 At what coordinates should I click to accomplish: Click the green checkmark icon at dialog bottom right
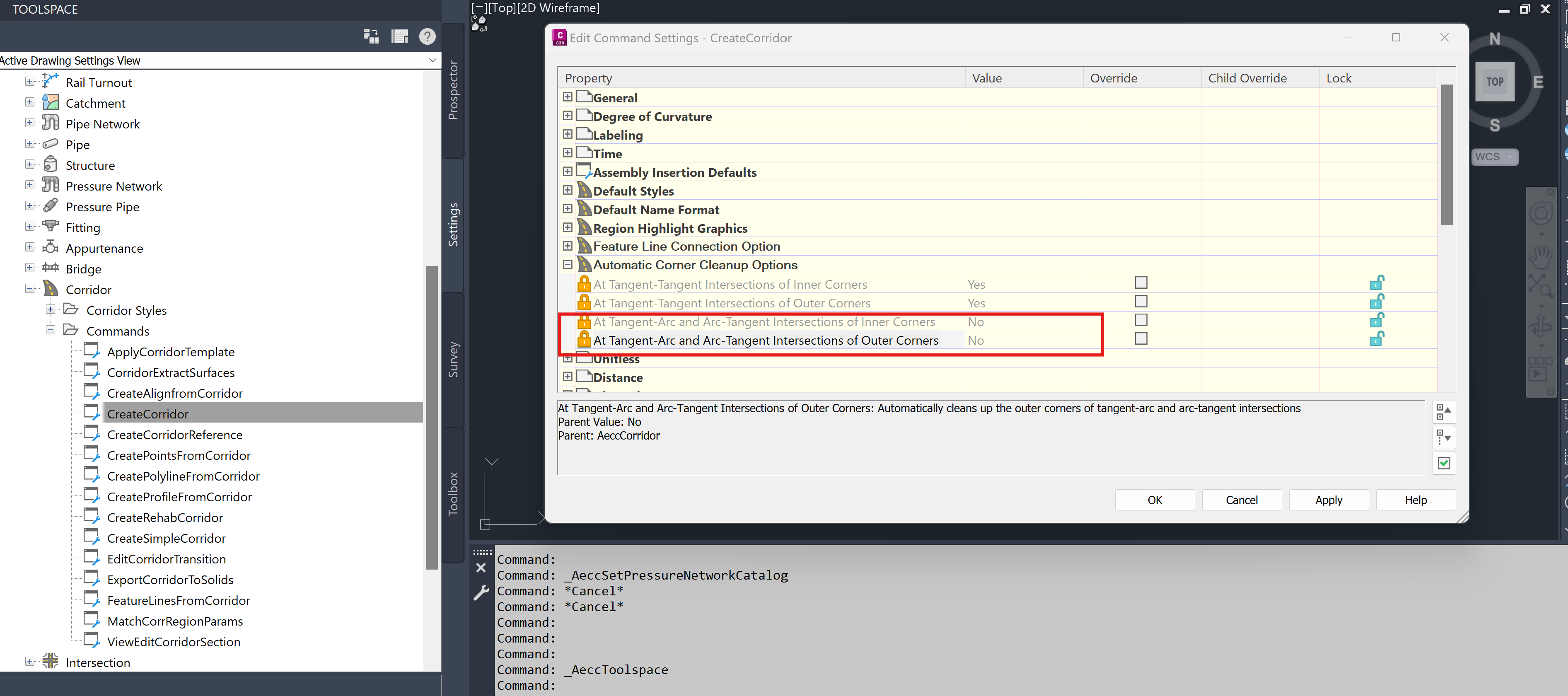tap(1443, 464)
